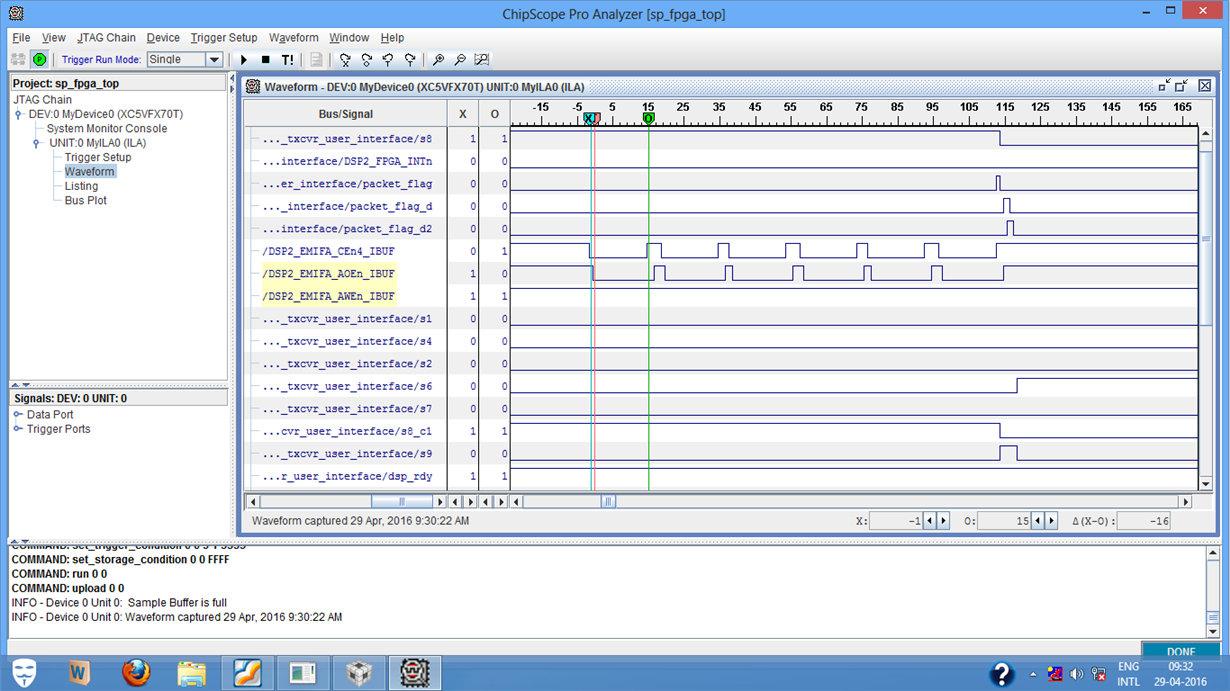Click the JTAG chain connection toolbar icon

18,60
